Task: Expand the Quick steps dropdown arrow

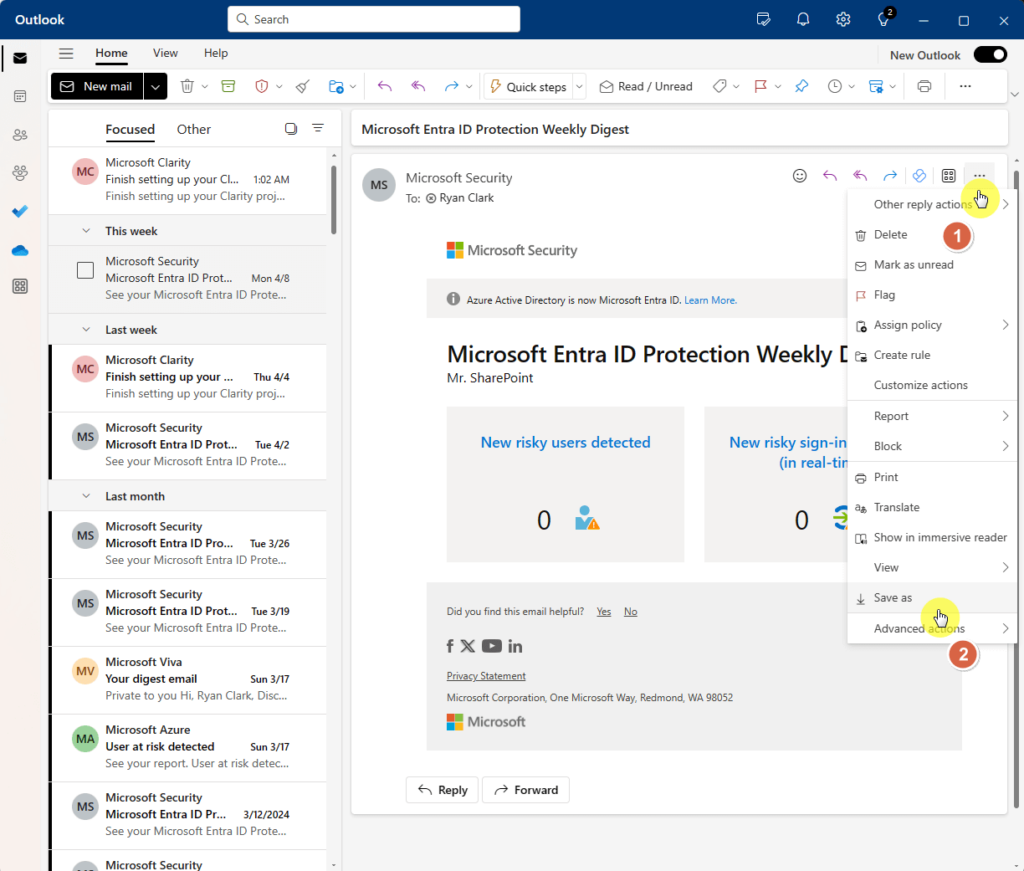Action: tap(579, 86)
